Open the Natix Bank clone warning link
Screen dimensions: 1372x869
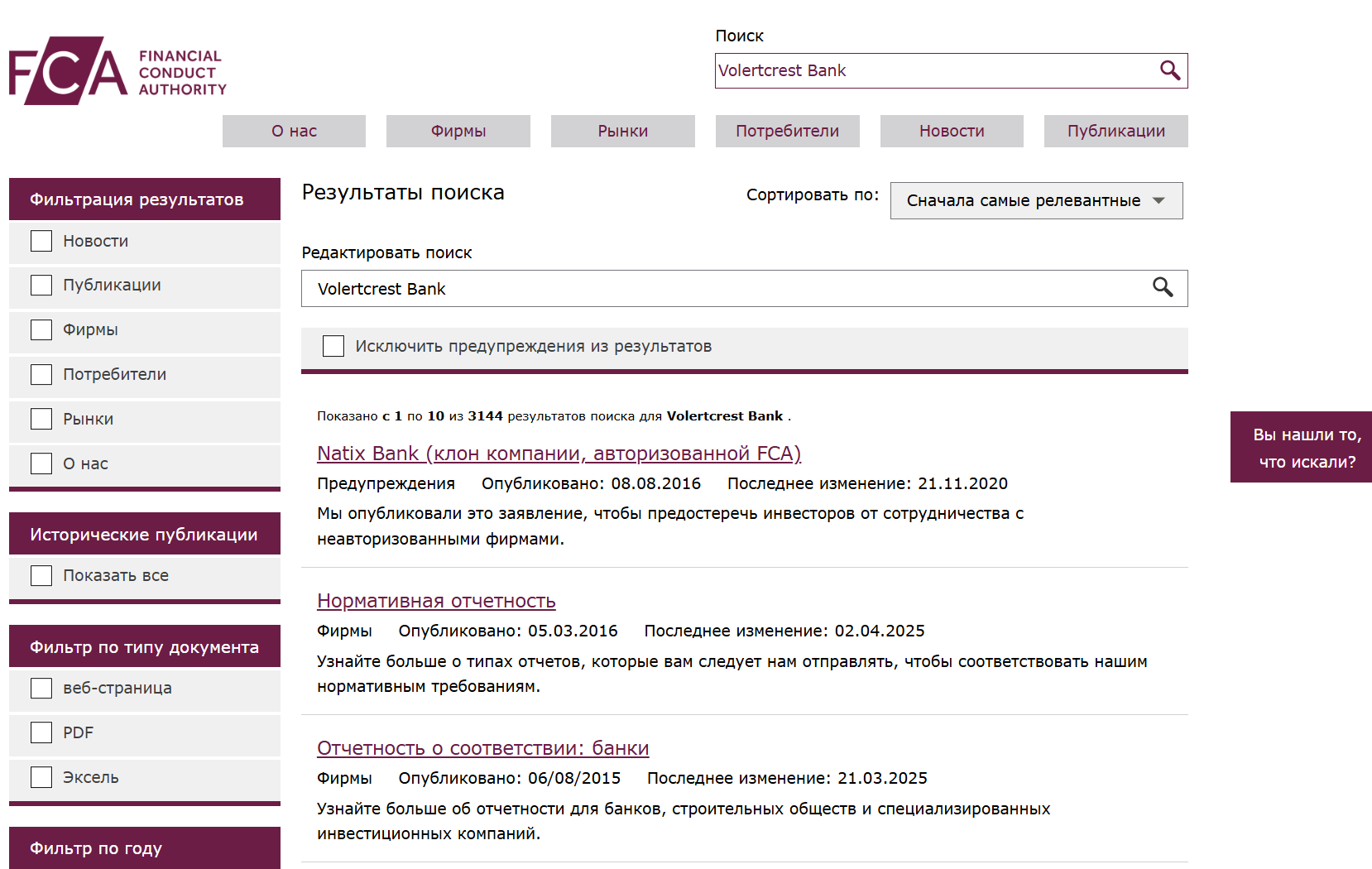[558, 454]
